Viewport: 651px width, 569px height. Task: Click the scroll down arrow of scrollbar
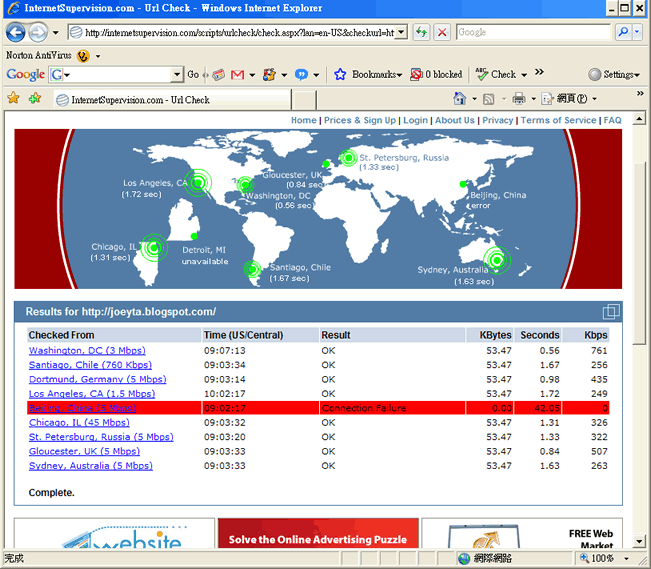(x=639, y=541)
